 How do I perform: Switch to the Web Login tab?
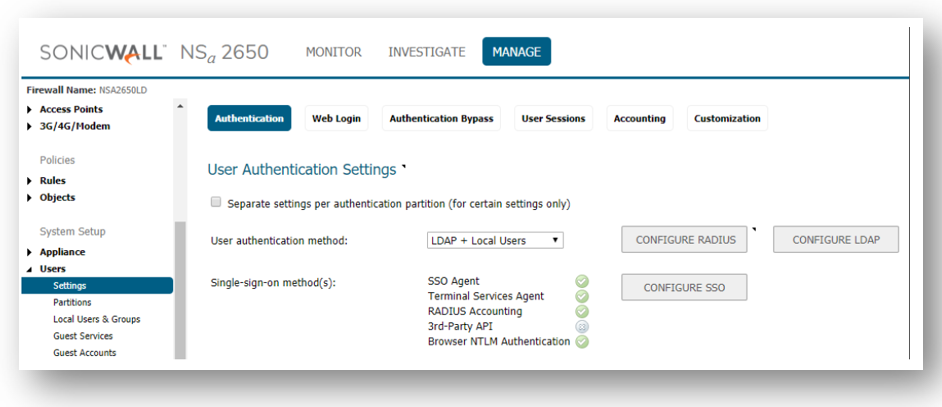tap(336, 118)
